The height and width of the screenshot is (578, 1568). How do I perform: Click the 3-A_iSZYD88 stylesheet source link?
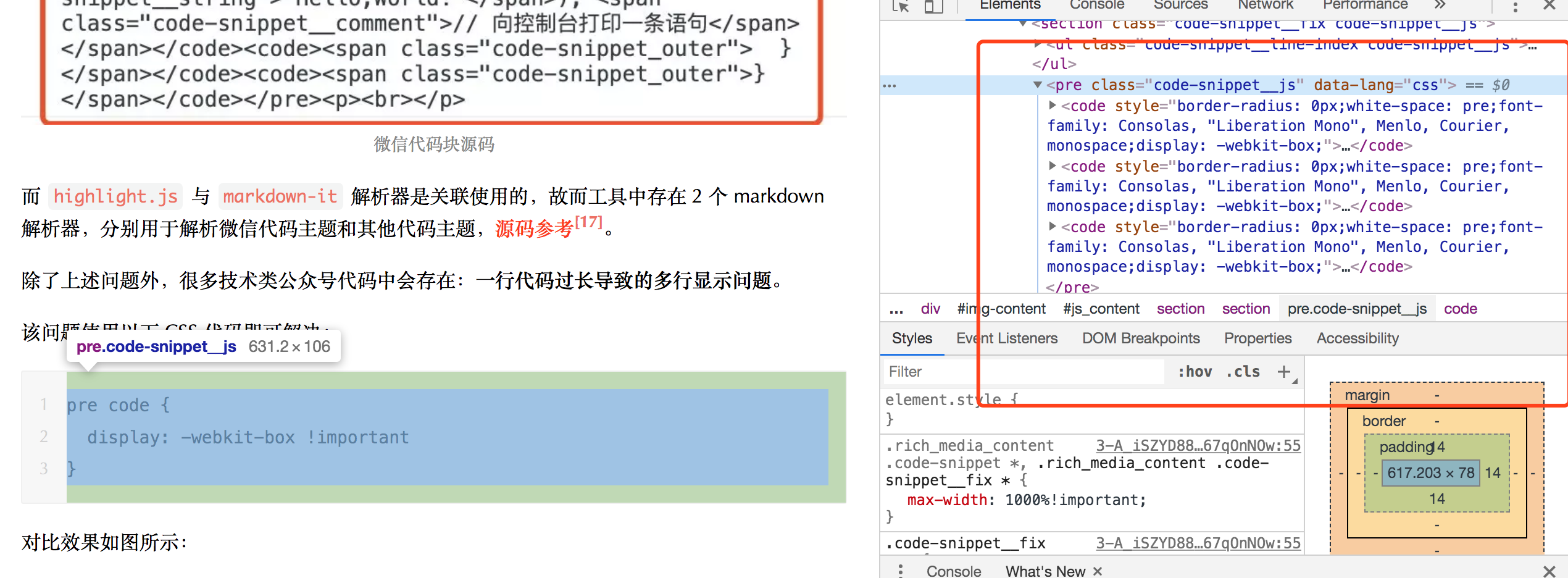1198,445
